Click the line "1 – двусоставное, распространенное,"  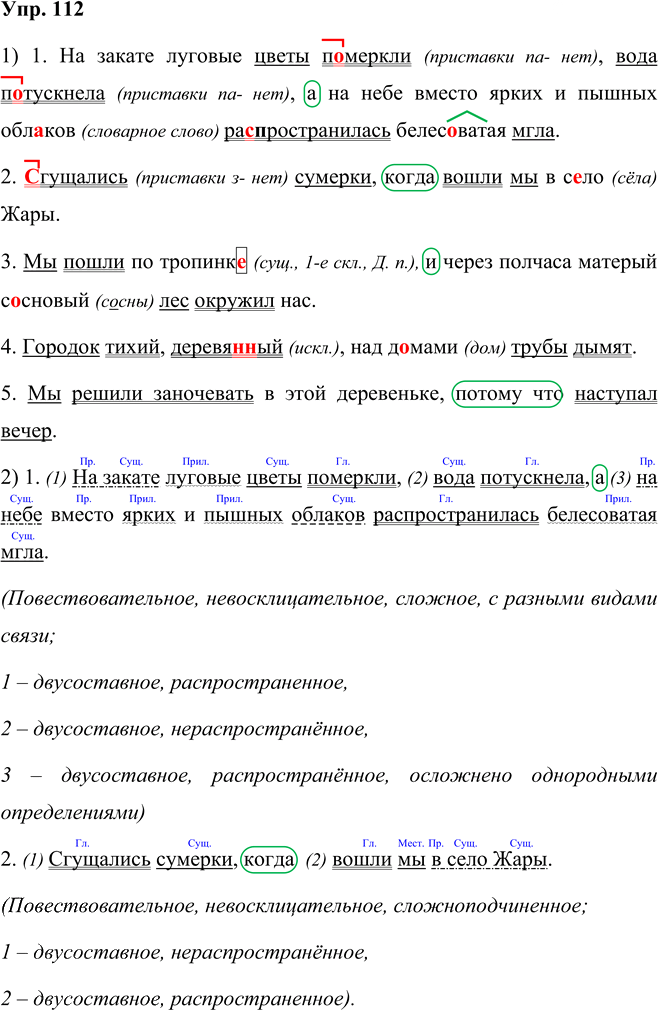coord(175,683)
